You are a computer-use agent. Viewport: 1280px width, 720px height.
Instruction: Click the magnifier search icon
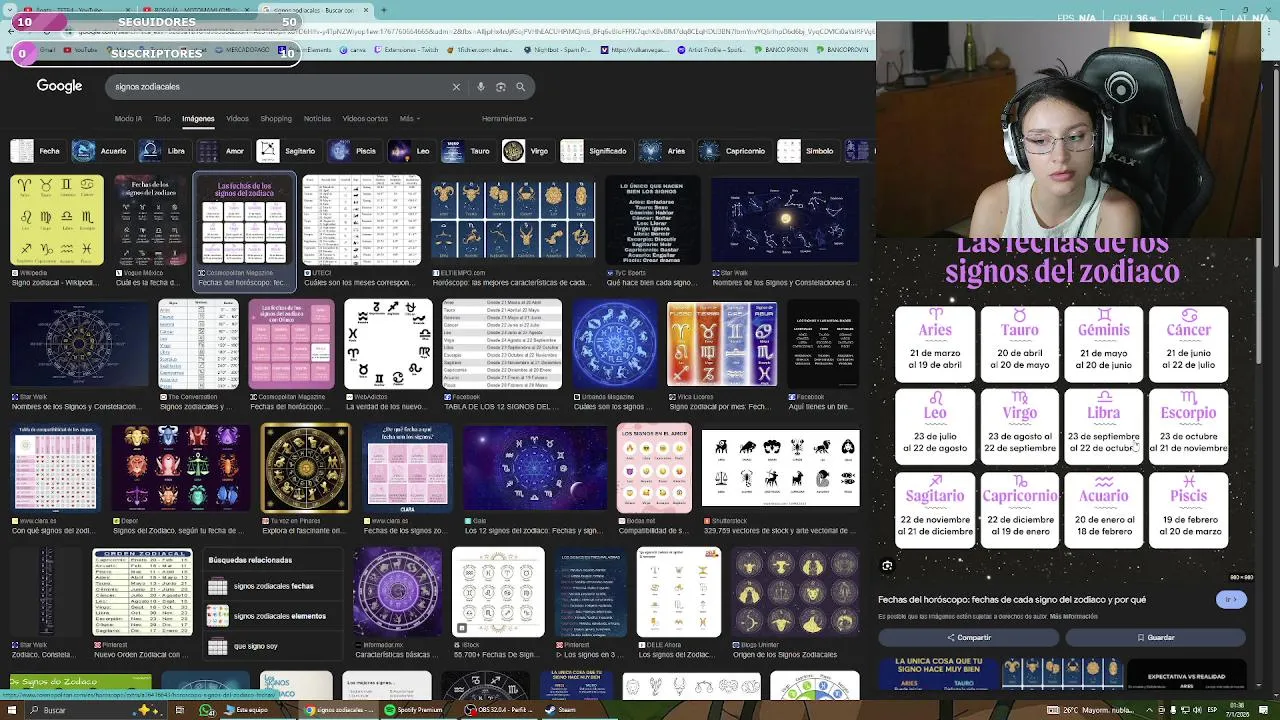click(520, 87)
